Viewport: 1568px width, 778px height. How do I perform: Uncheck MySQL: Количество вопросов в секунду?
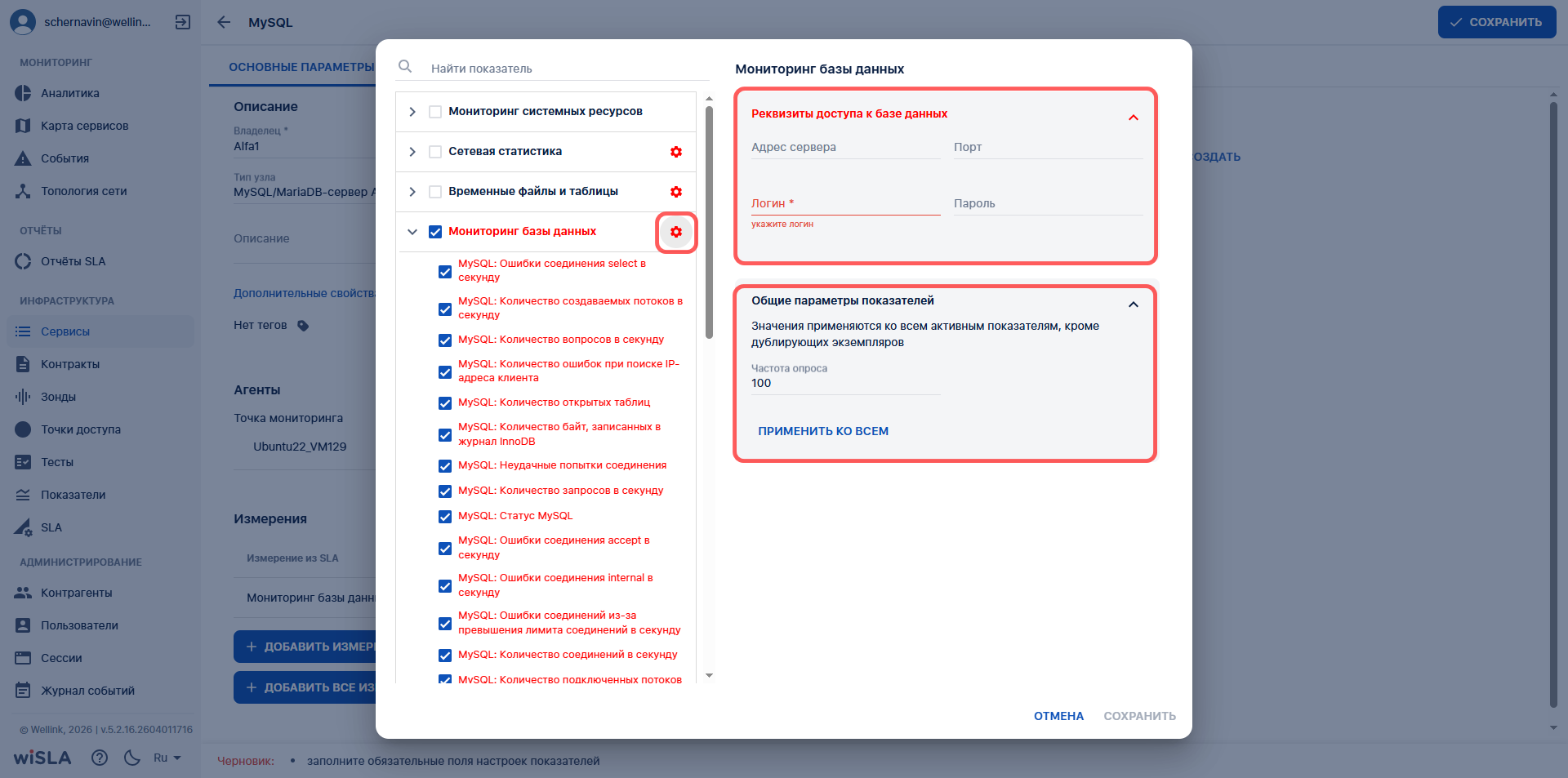(x=445, y=340)
